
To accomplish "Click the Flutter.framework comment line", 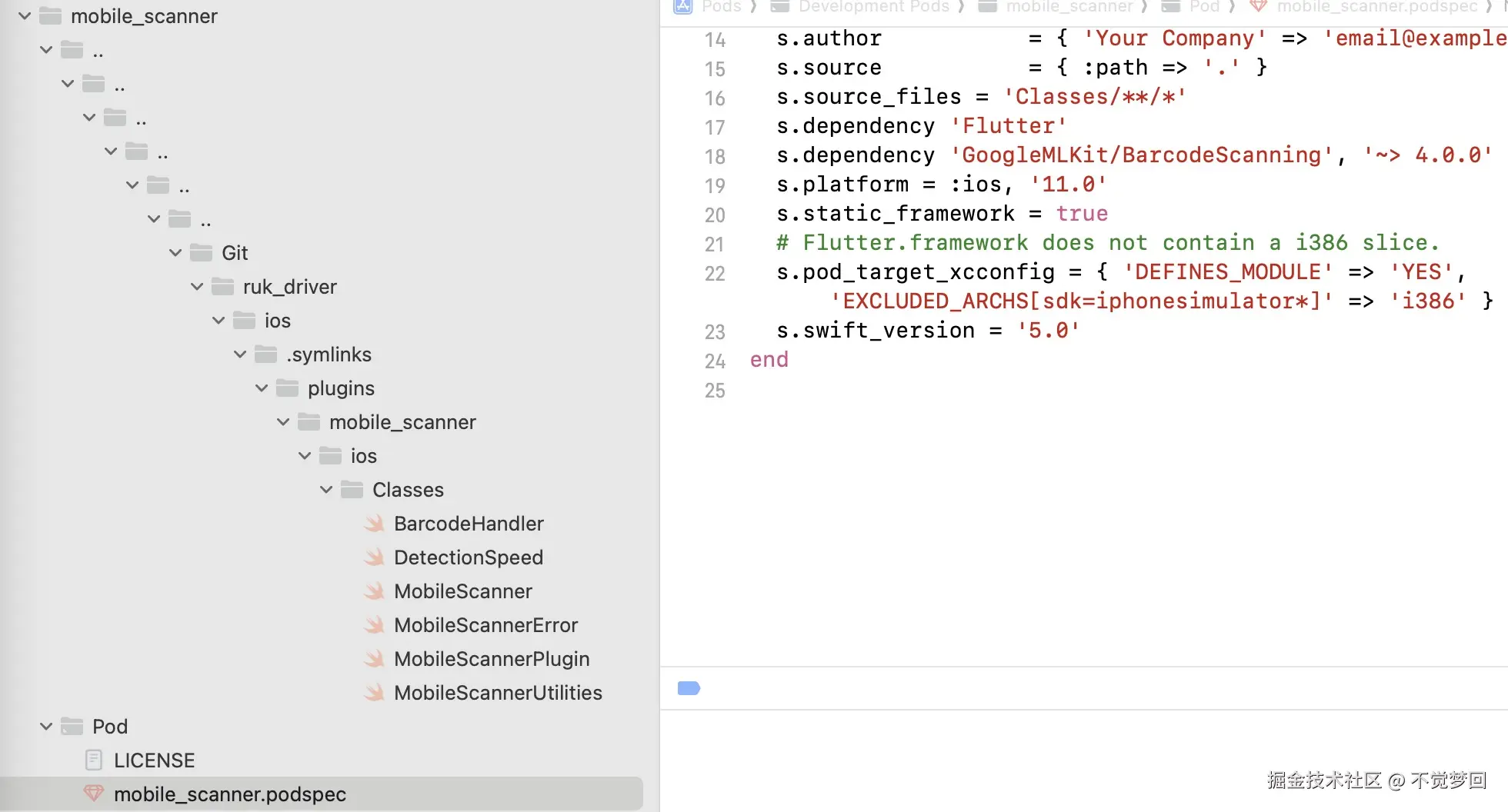I will [x=1108, y=243].
